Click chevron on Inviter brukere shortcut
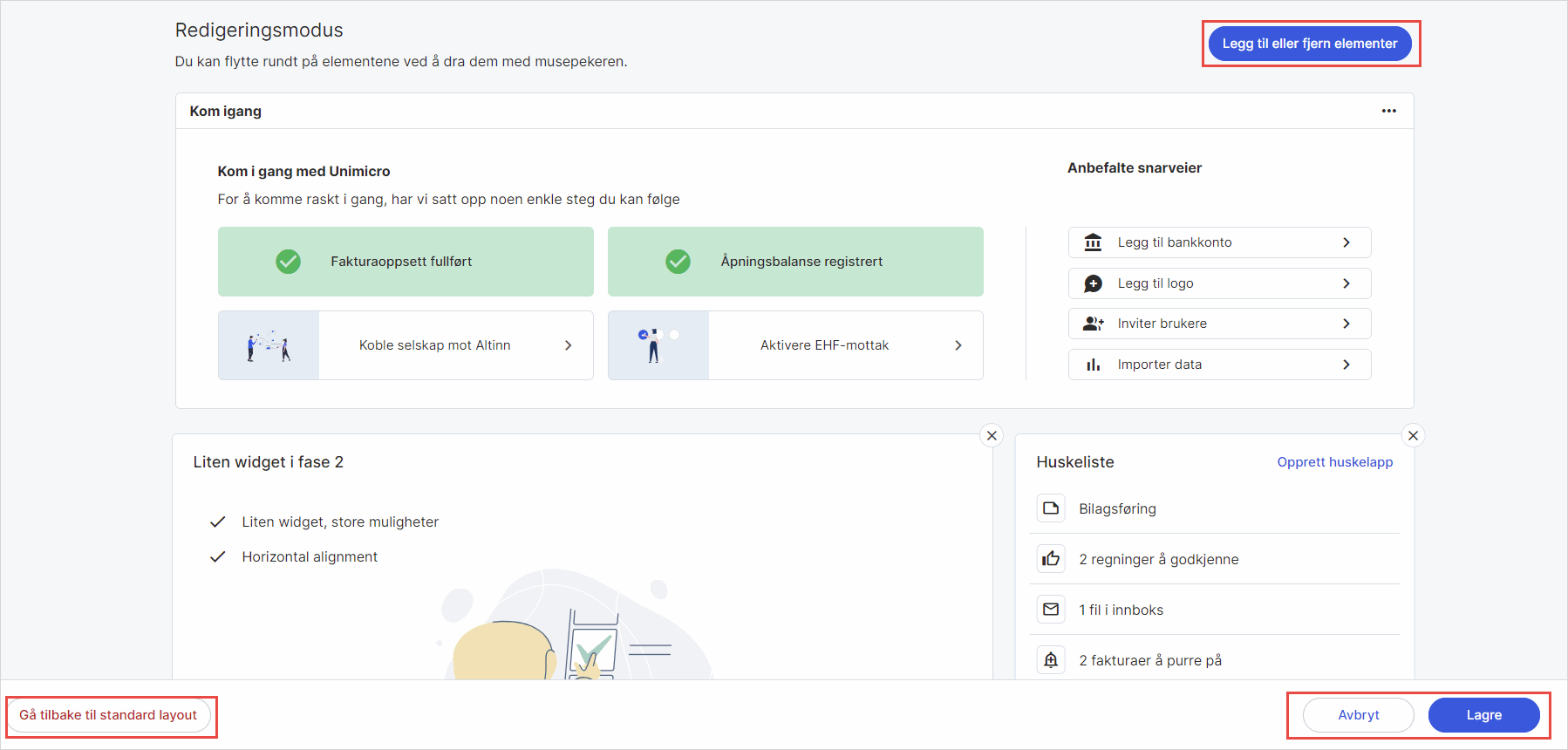This screenshot has height=750, width=1568. [x=1346, y=324]
